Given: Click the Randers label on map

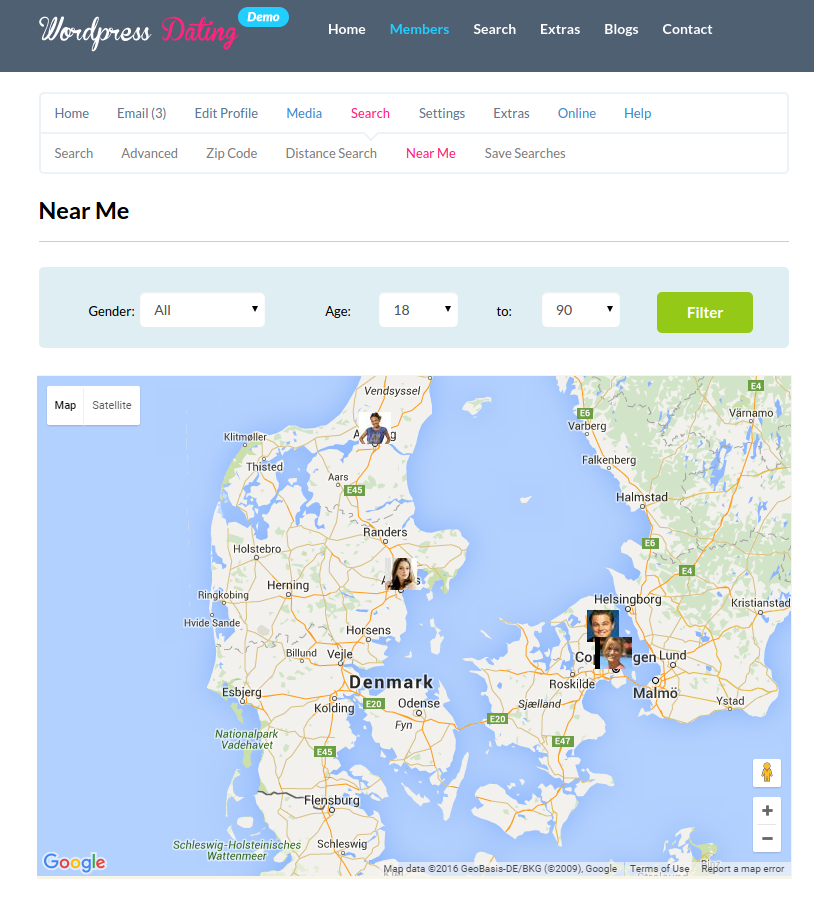Looking at the screenshot, I should pyautogui.click(x=385, y=532).
